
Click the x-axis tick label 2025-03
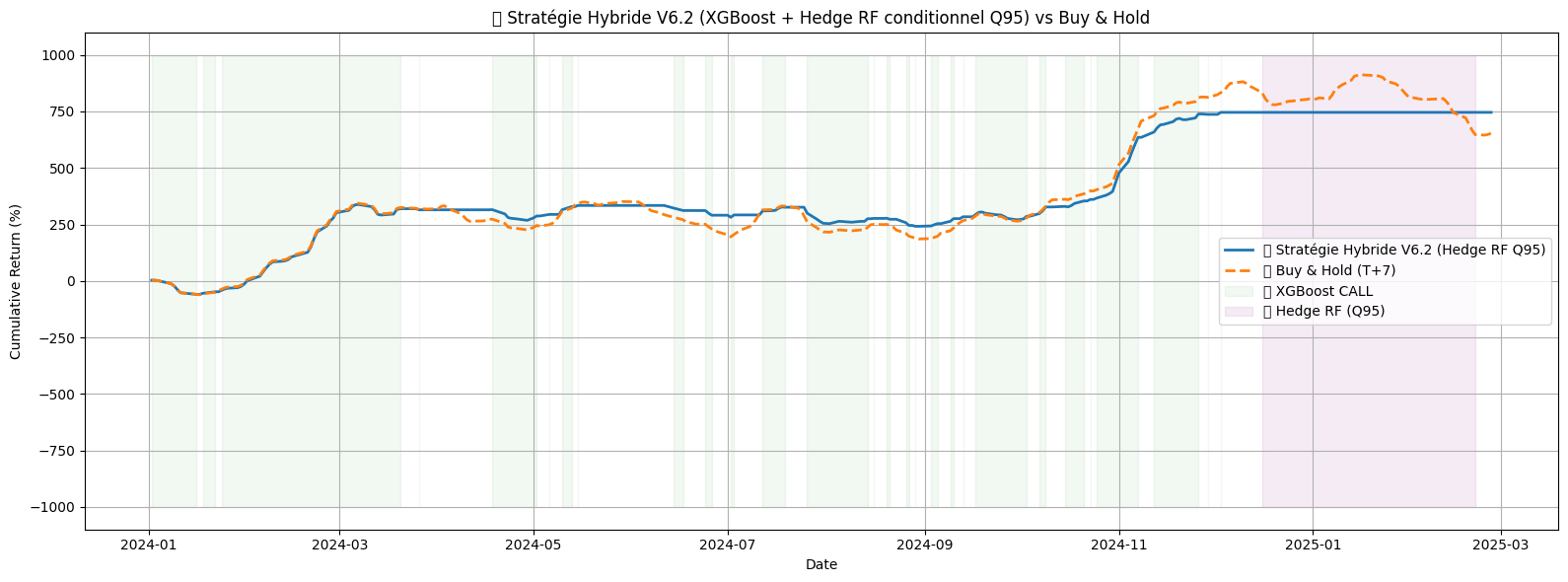pyautogui.click(x=1501, y=546)
